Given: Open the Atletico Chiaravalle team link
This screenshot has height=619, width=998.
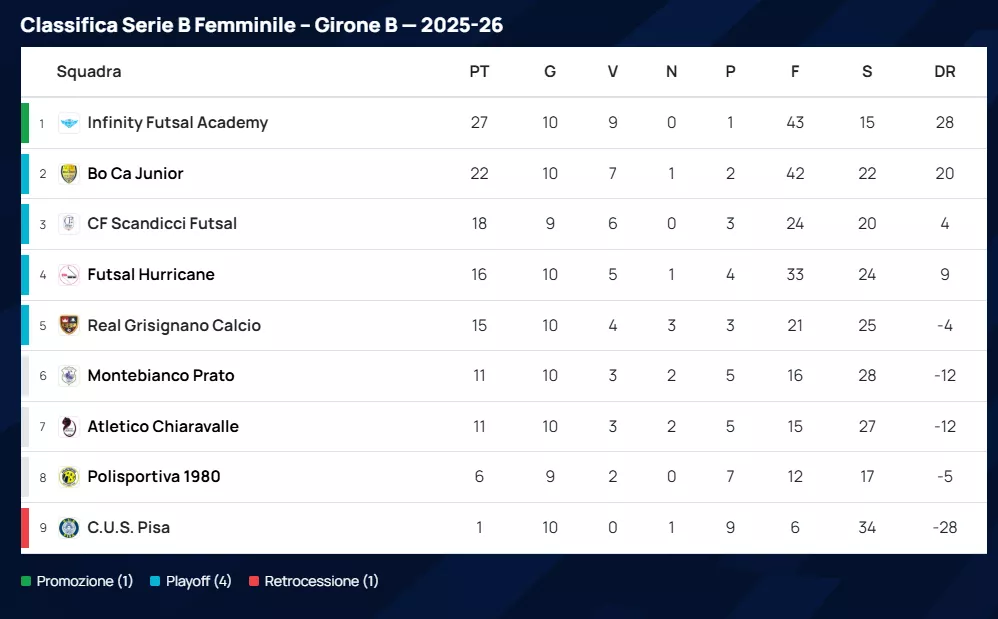Looking at the screenshot, I should [163, 427].
